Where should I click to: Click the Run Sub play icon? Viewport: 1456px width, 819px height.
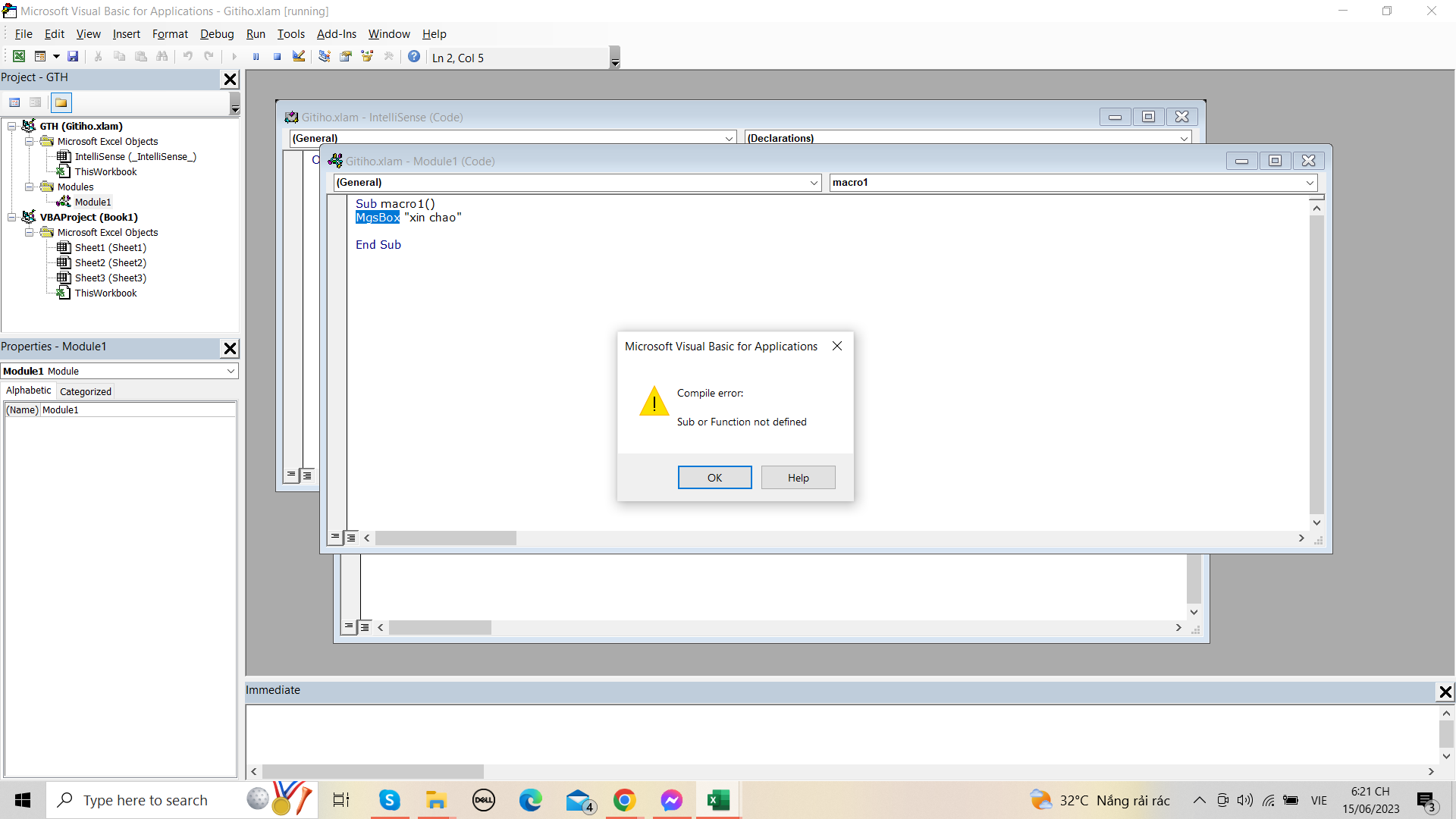click(234, 57)
